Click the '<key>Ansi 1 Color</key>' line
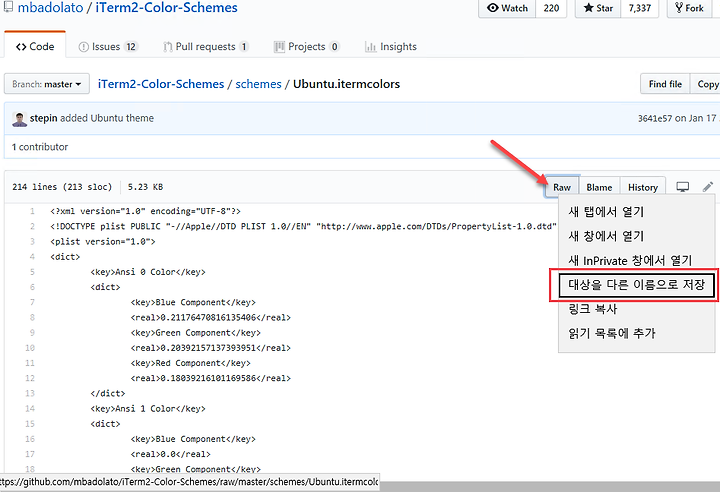This screenshot has height=492, width=720. 148,408
